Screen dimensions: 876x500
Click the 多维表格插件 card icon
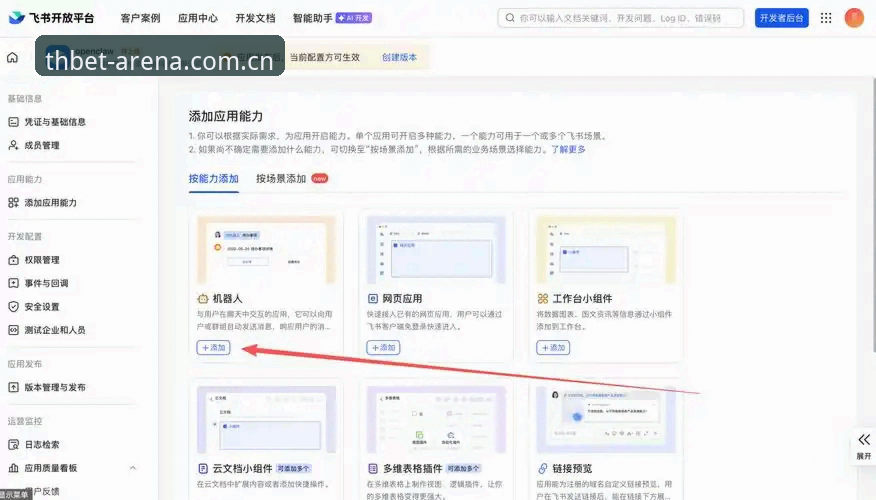click(x=373, y=468)
